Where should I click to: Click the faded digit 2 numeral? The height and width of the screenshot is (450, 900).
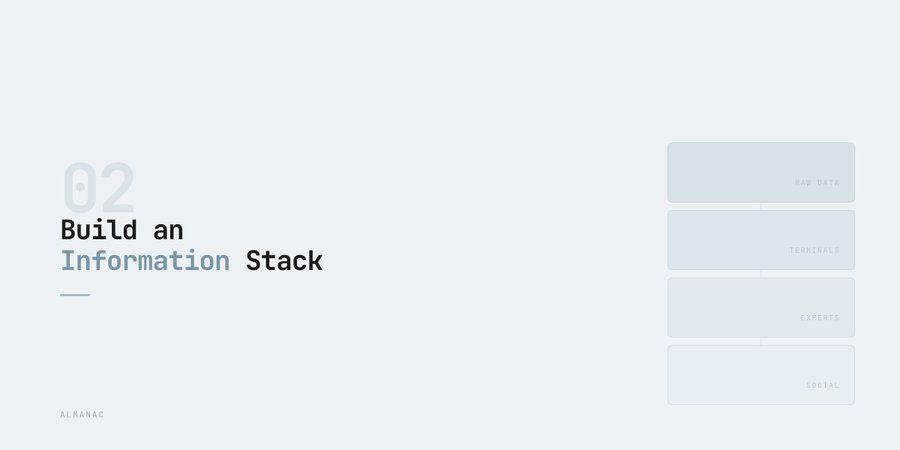tap(116, 187)
